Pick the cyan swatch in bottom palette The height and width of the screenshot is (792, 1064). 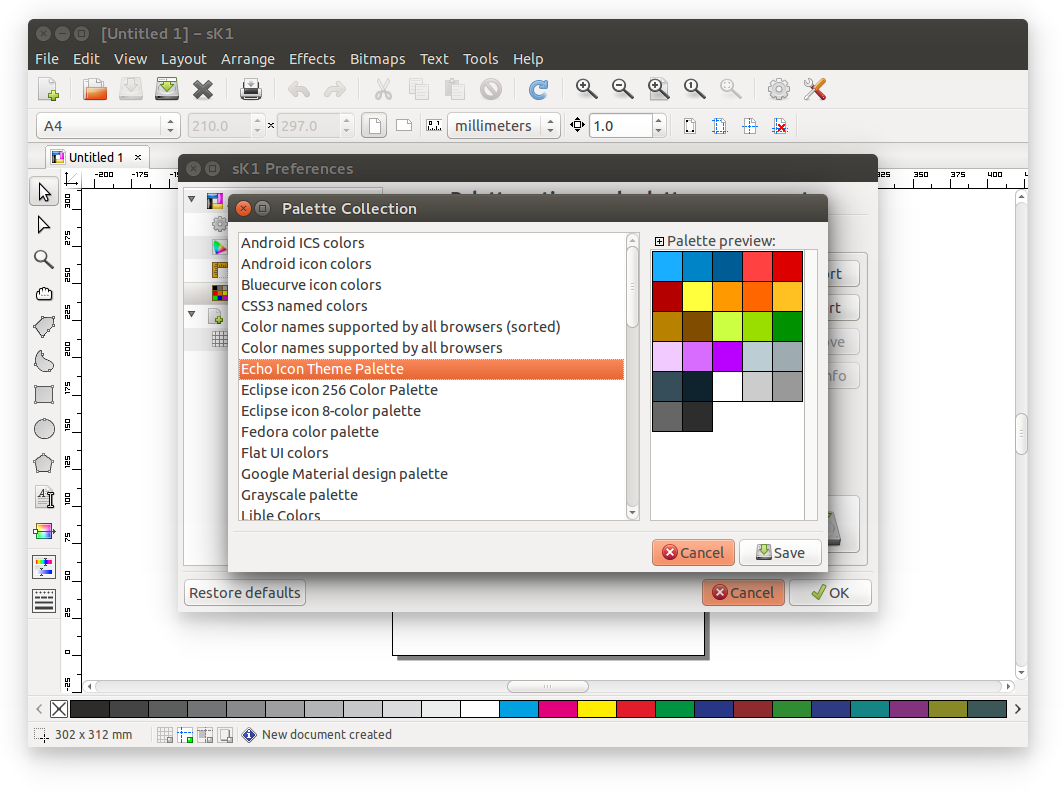(x=518, y=709)
